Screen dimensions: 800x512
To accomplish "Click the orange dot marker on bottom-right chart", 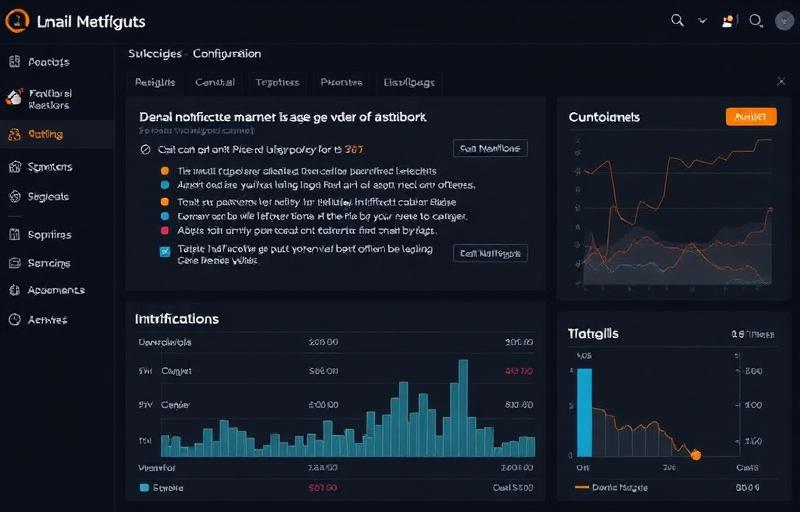I will [x=696, y=455].
